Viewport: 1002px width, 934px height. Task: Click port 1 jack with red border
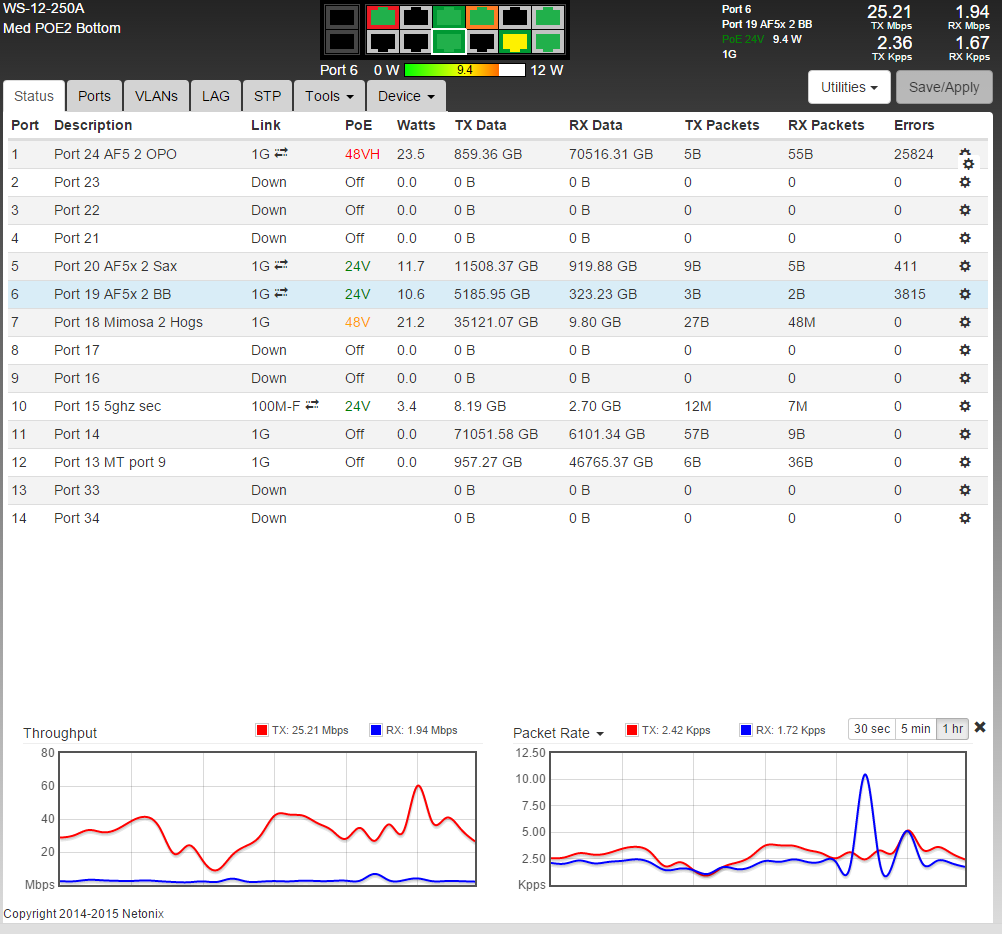click(x=382, y=17)
